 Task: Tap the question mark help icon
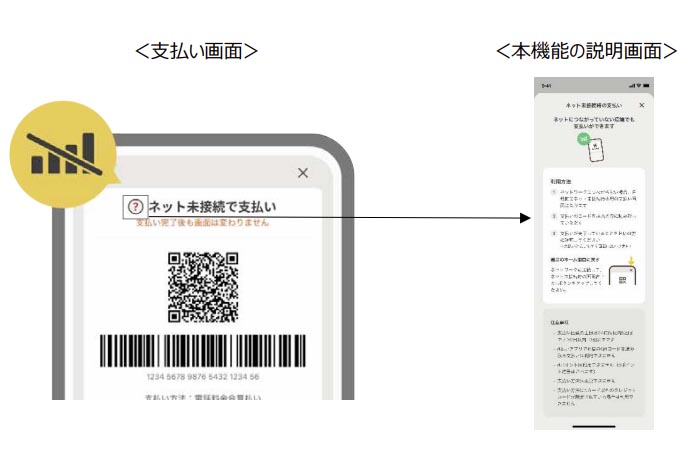click(x=136, y=206)
